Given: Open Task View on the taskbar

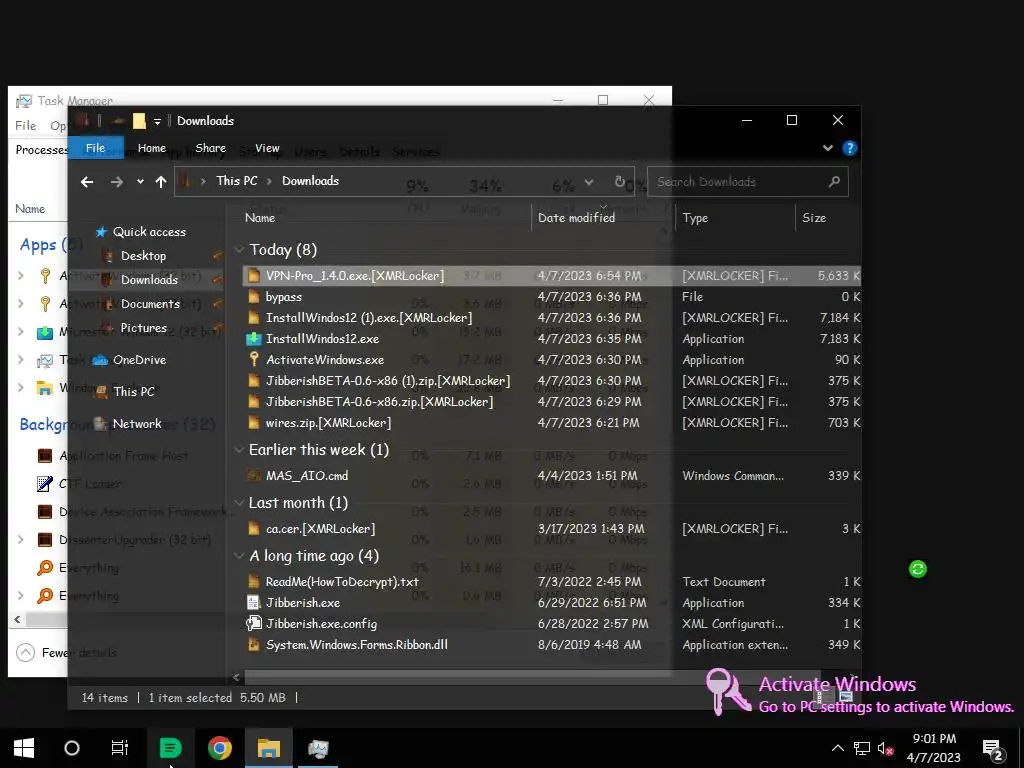Looking at the screenshot, I should 120,748.
